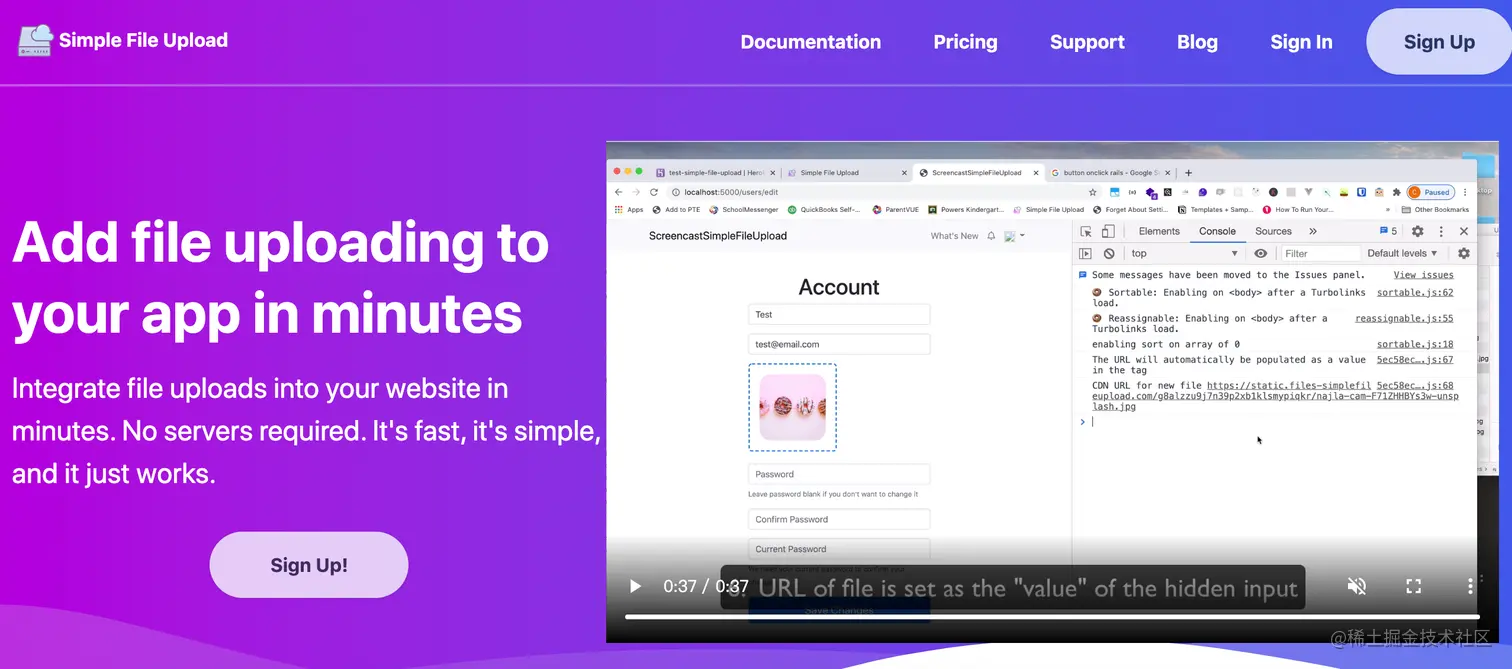Open the Simple File Upload home link text
Image resolution: width=1512 pixels, height=669 pixels.
143,40
